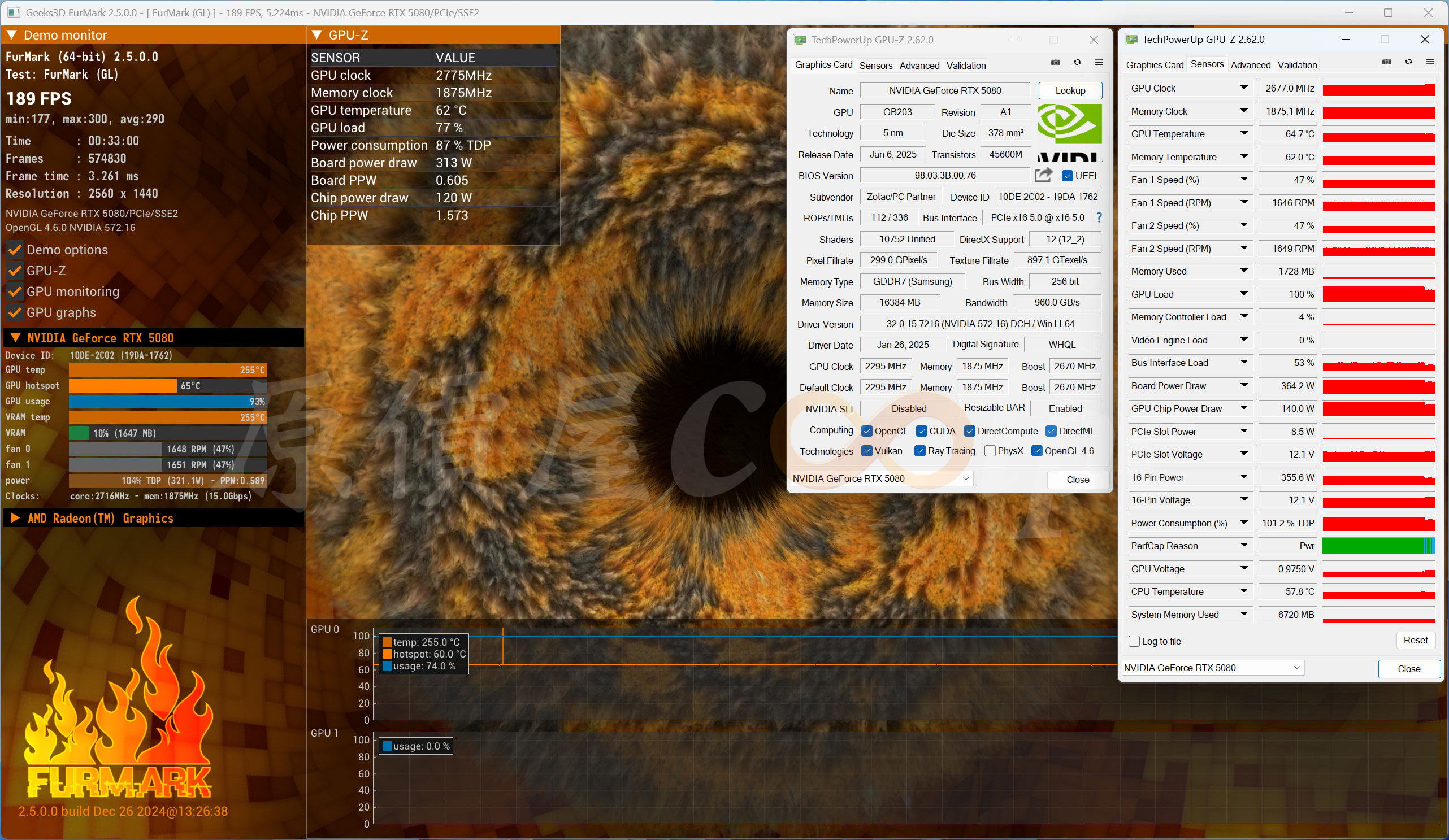Toggle the Vulkan checkbox
The image size is (1449, 840).
[866, 451]
